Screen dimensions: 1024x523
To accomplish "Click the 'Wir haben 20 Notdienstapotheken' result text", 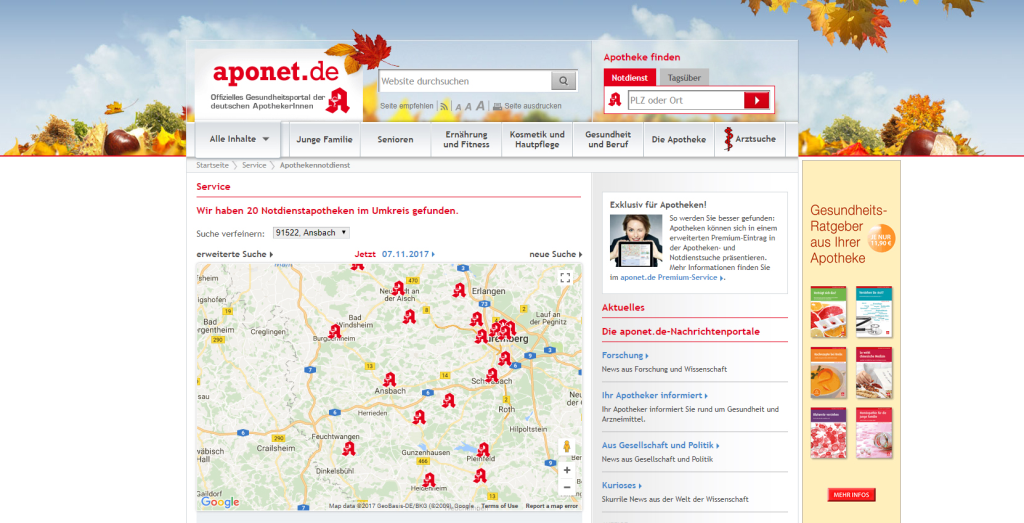I will pos(327,211).
